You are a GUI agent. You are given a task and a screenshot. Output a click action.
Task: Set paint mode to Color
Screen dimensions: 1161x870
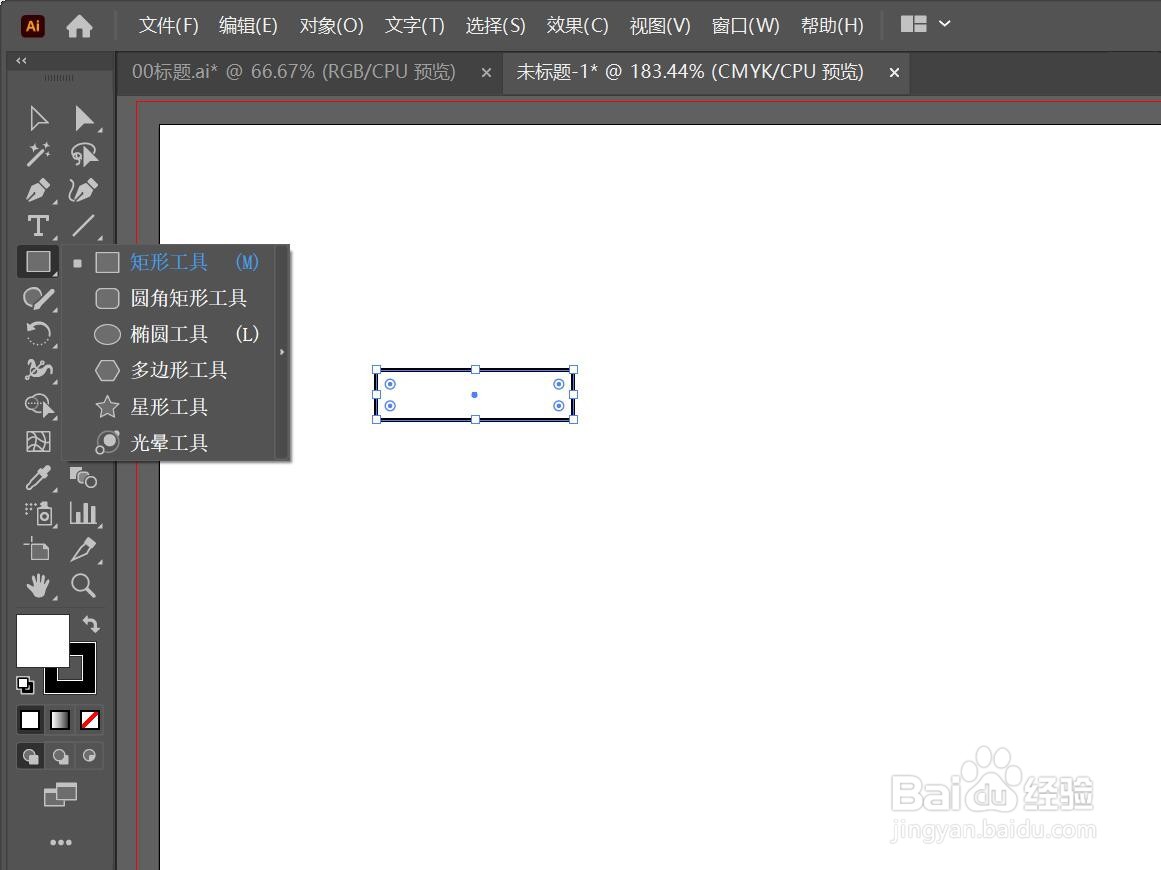(30, 720)
